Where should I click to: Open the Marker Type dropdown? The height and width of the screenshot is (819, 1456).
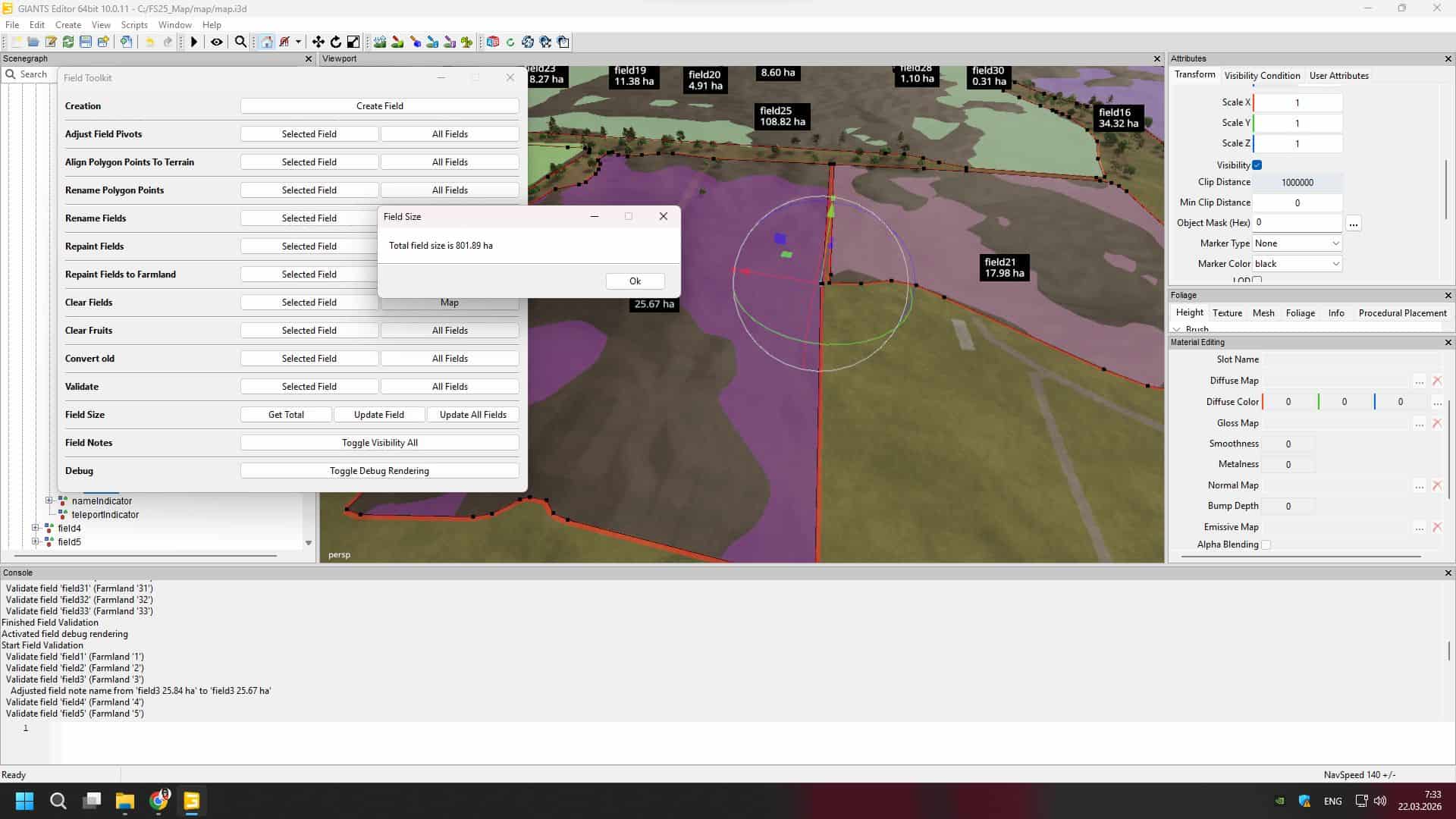click(x=1297, y=243)
